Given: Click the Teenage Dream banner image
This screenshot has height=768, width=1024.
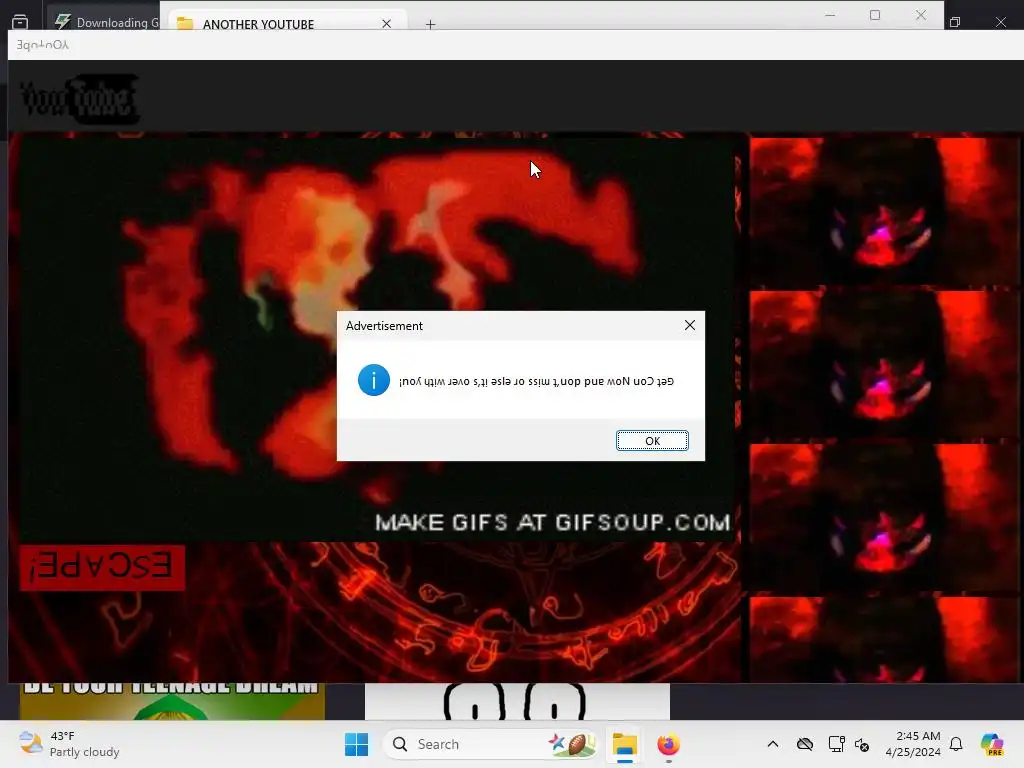Looking at the screenshot, I should pos(172,701).
